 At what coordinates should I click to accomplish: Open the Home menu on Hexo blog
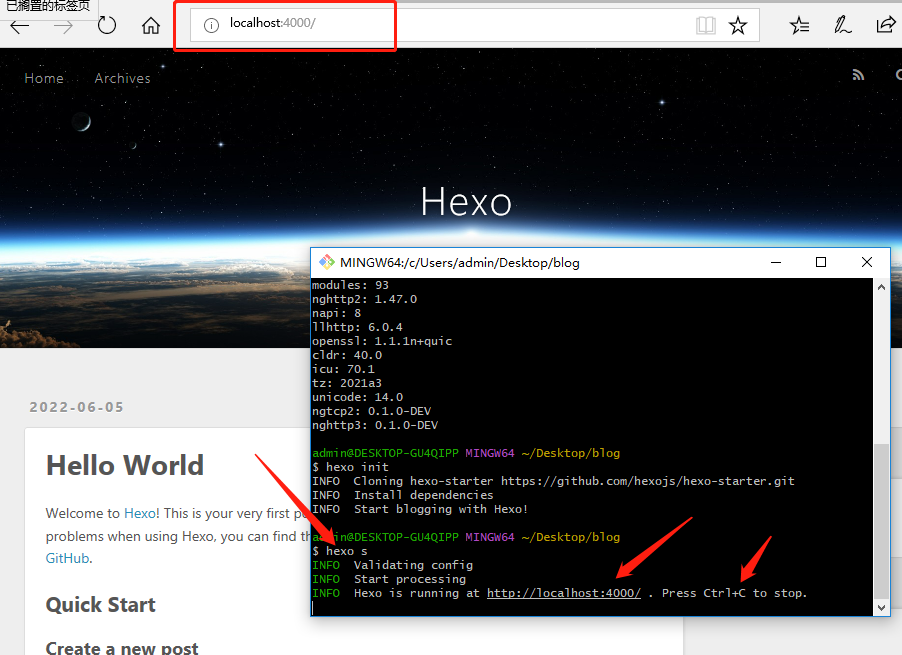[x=44, y=78]
